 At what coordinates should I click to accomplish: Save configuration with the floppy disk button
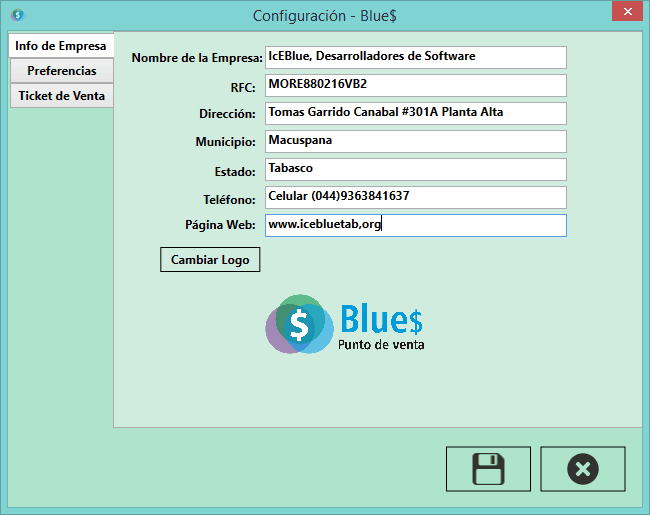488,469
